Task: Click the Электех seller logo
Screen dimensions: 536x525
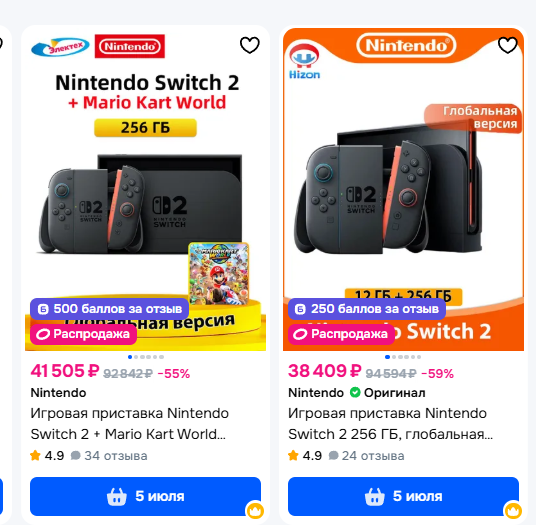Action: point(60,46)
